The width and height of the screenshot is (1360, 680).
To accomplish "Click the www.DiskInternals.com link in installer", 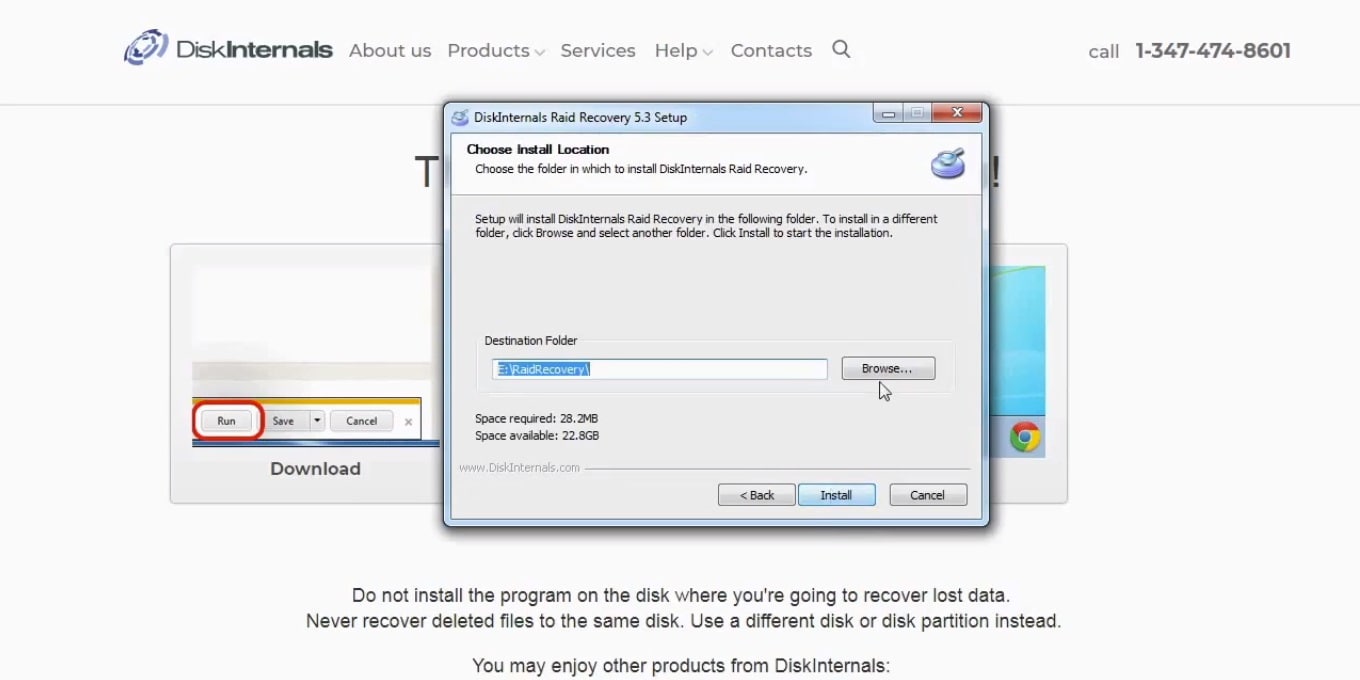I will coord(519,467).
